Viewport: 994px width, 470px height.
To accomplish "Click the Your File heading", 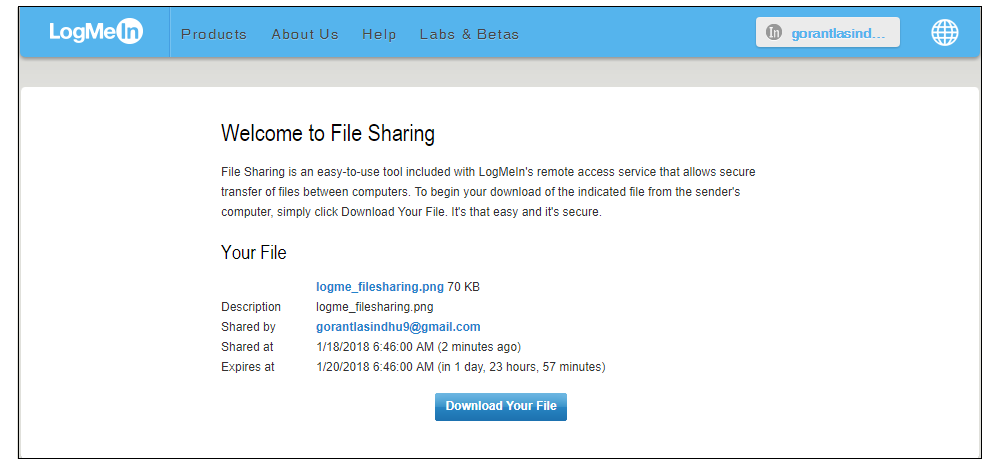I will point(254,253).
